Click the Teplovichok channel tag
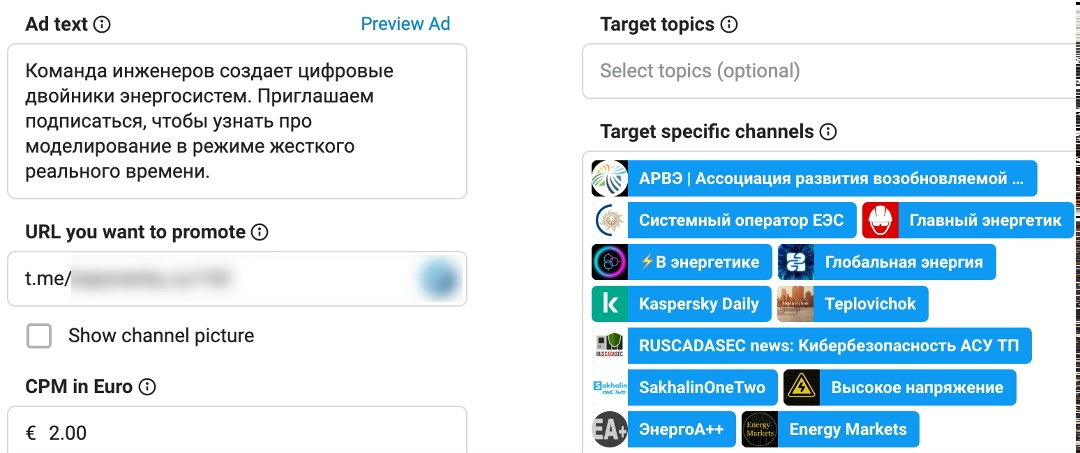The height and width of the screenshot is (453, 1080). point(869,304)
